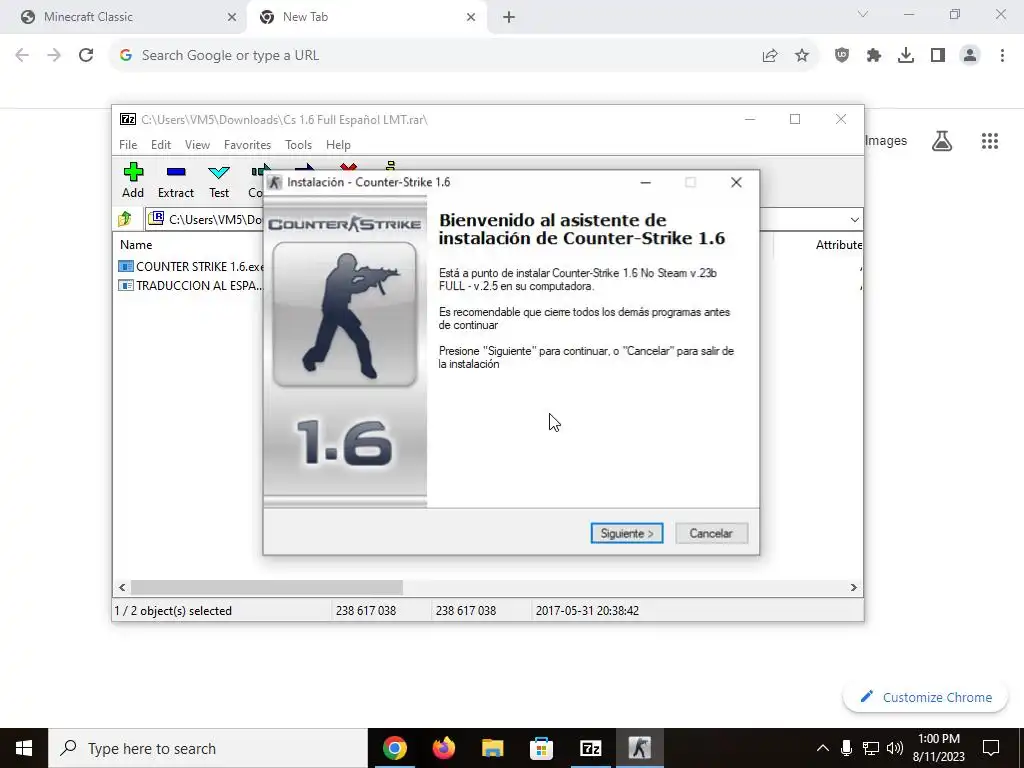Toggle Chrome side panel icon

click(x=938, y=56)
